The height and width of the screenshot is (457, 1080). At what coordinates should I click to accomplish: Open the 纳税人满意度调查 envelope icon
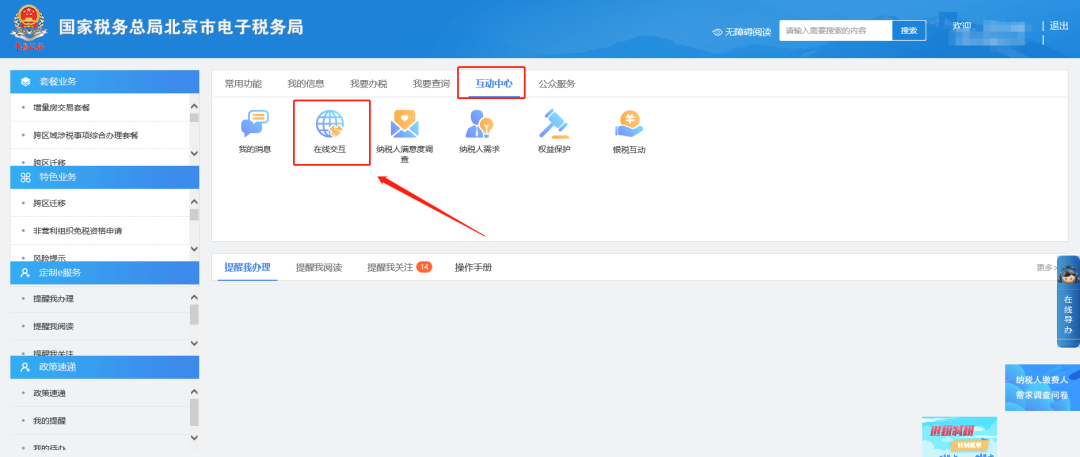point(405,125)
